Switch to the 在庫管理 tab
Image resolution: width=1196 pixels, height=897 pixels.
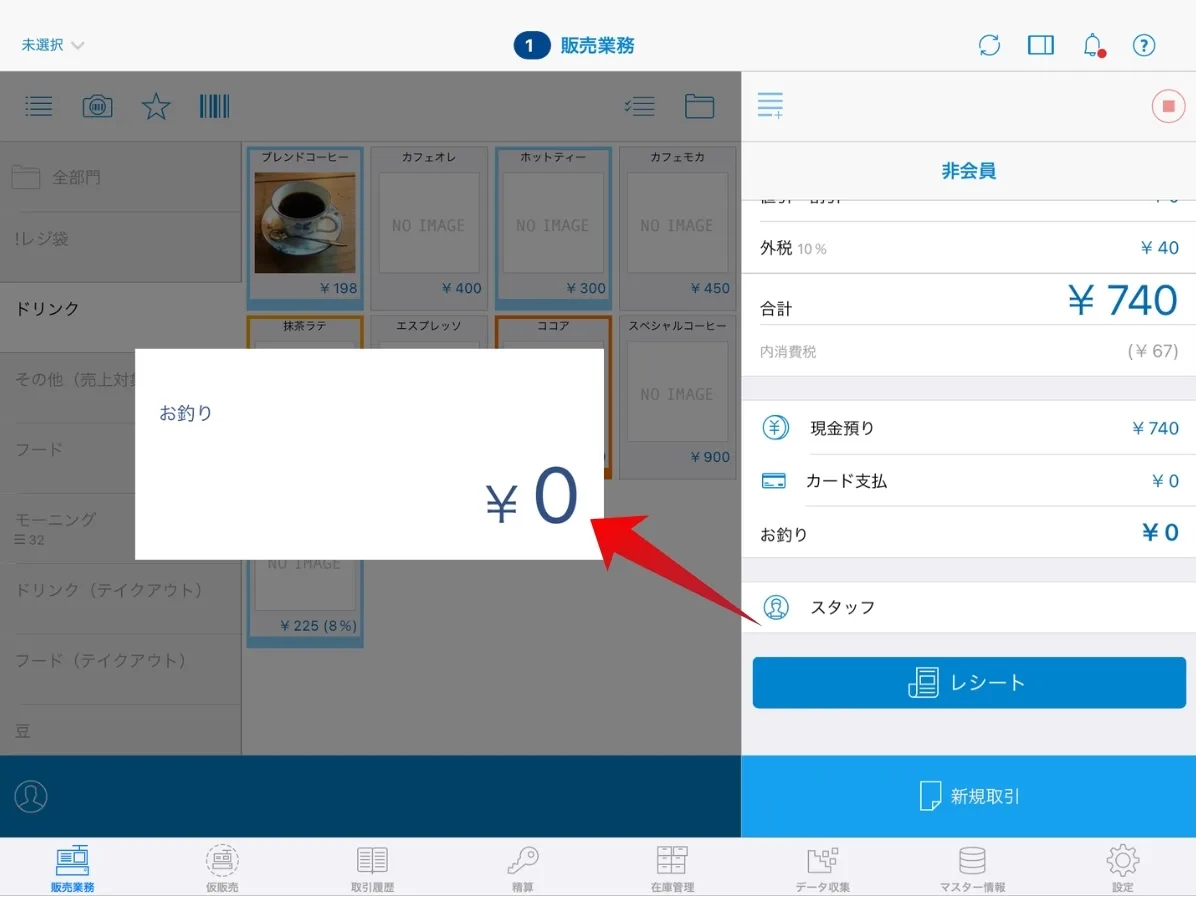click(672, 868)
